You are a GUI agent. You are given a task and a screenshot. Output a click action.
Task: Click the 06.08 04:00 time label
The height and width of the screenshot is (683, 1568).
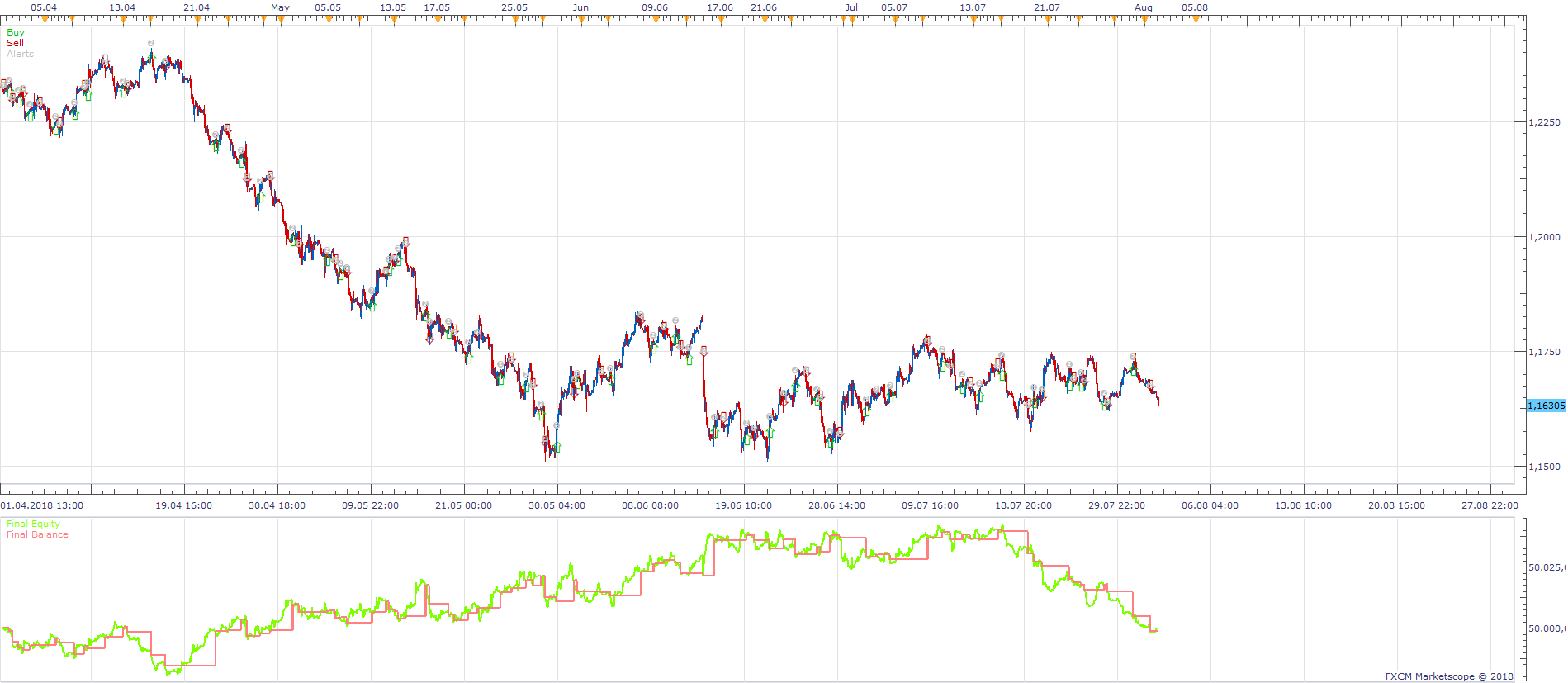1210,505
